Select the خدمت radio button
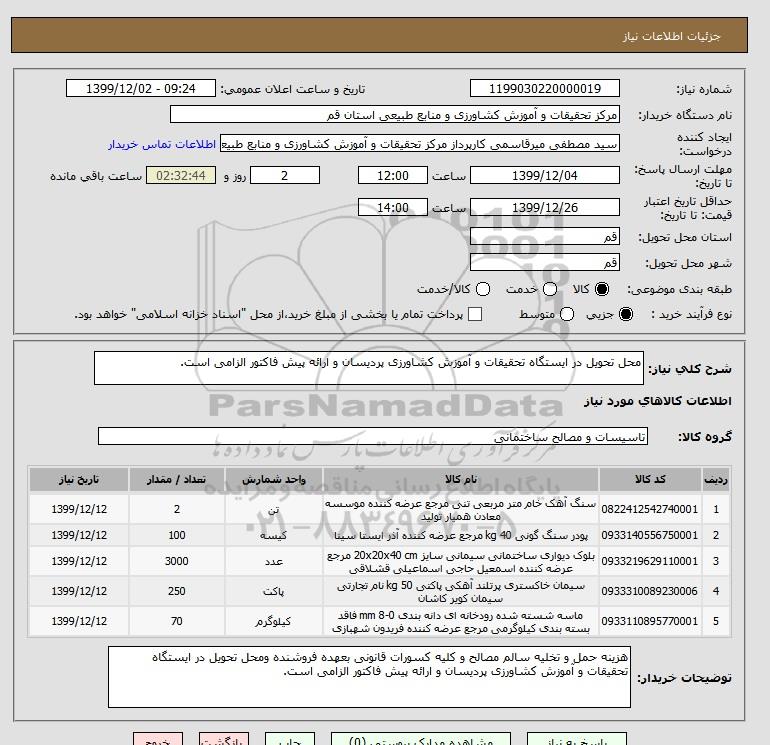The width and height of the screenshot is (770, 745). (550, 289)
